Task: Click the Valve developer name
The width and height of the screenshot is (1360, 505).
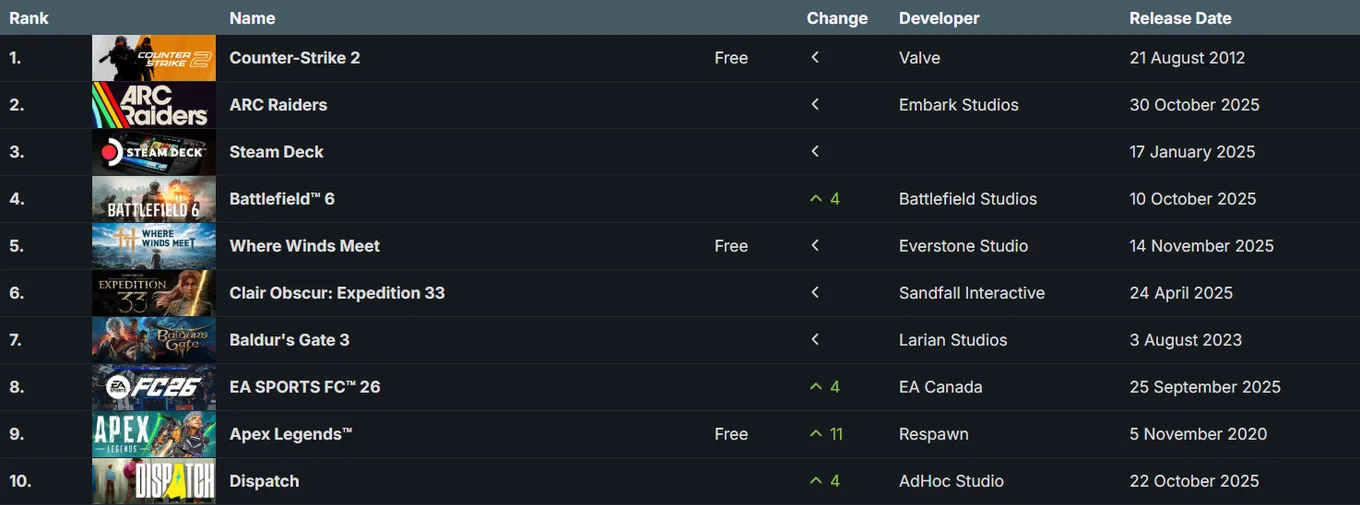Action: (919, 58)
